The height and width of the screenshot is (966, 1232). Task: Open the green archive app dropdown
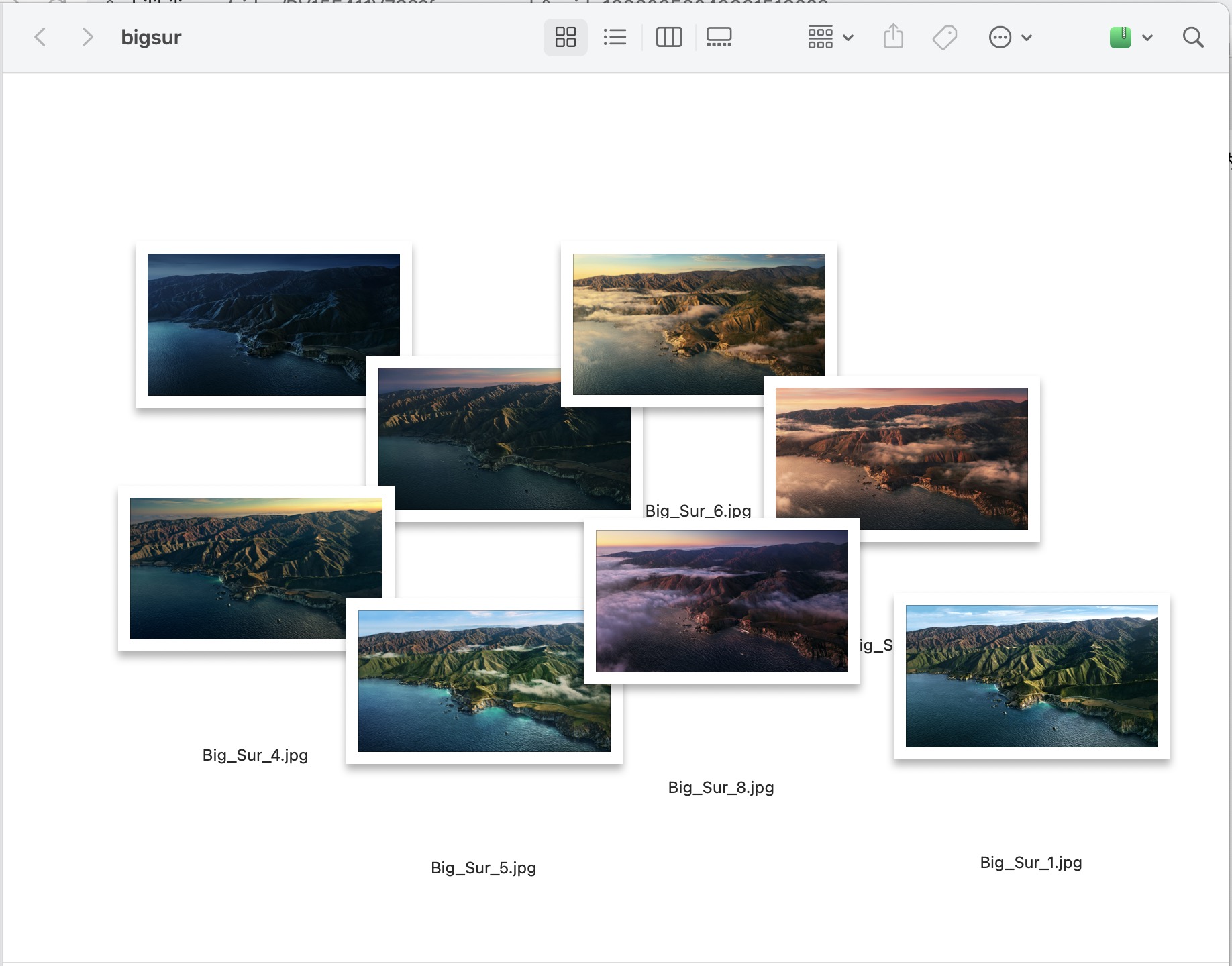[1131, 37]
